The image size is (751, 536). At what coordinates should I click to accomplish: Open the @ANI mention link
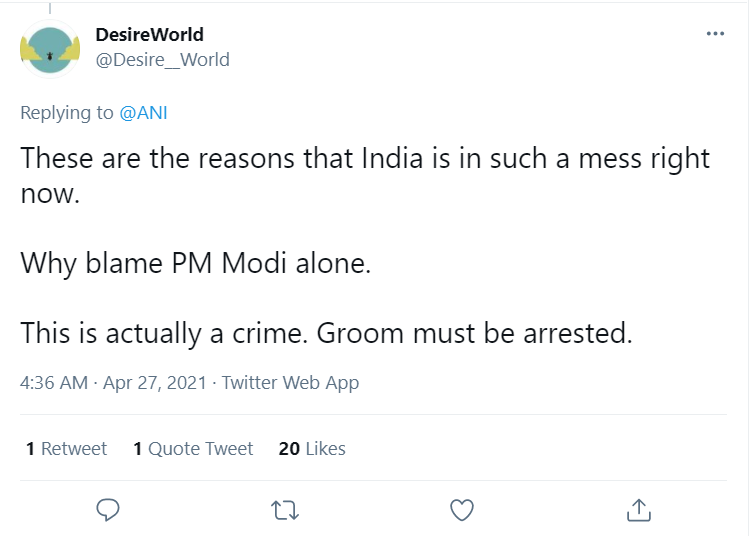point(143,112)
